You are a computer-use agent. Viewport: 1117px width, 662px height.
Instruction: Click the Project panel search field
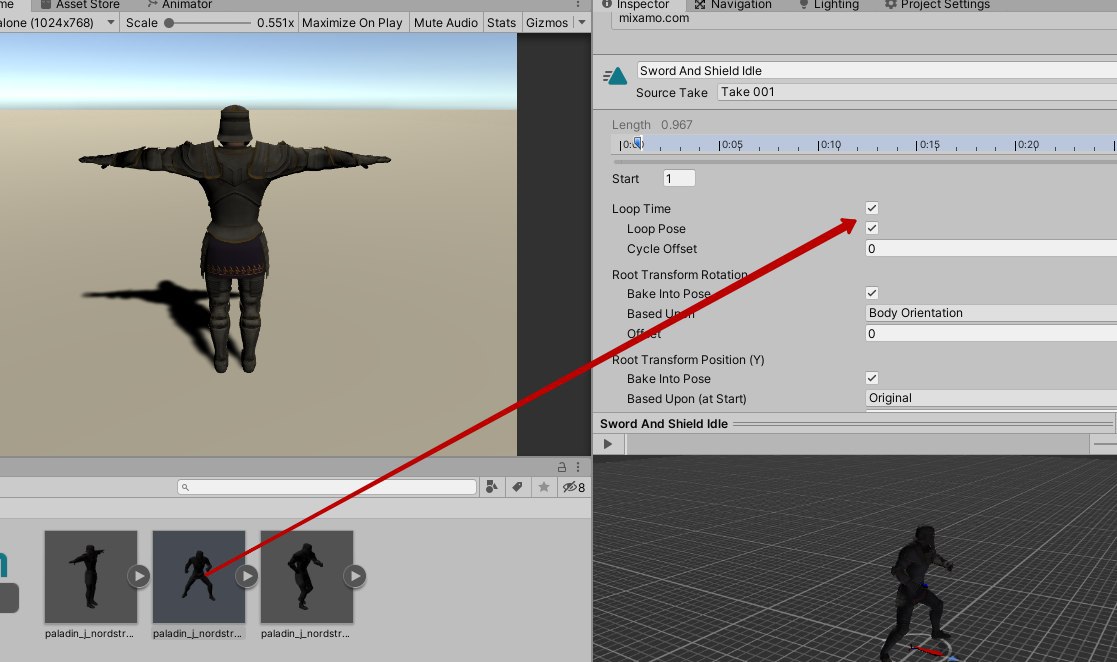[327, 487]
